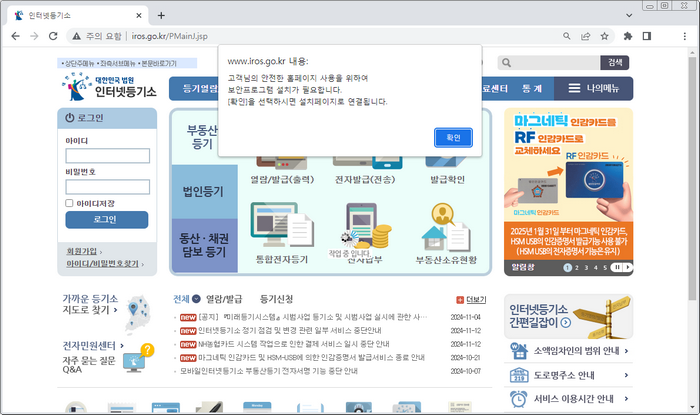Check the 아이디저장 checkbox
This screenshot has width=700, height=415.
click(x=69, y=203)
